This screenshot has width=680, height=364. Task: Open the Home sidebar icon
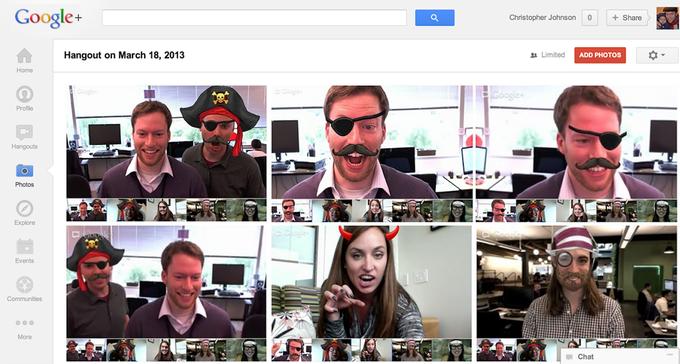pyautogui.click(x=24, y=56)
